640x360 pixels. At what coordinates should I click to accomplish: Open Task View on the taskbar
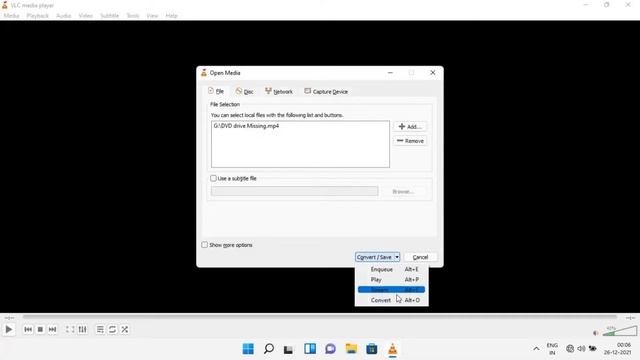click(289, 349)
